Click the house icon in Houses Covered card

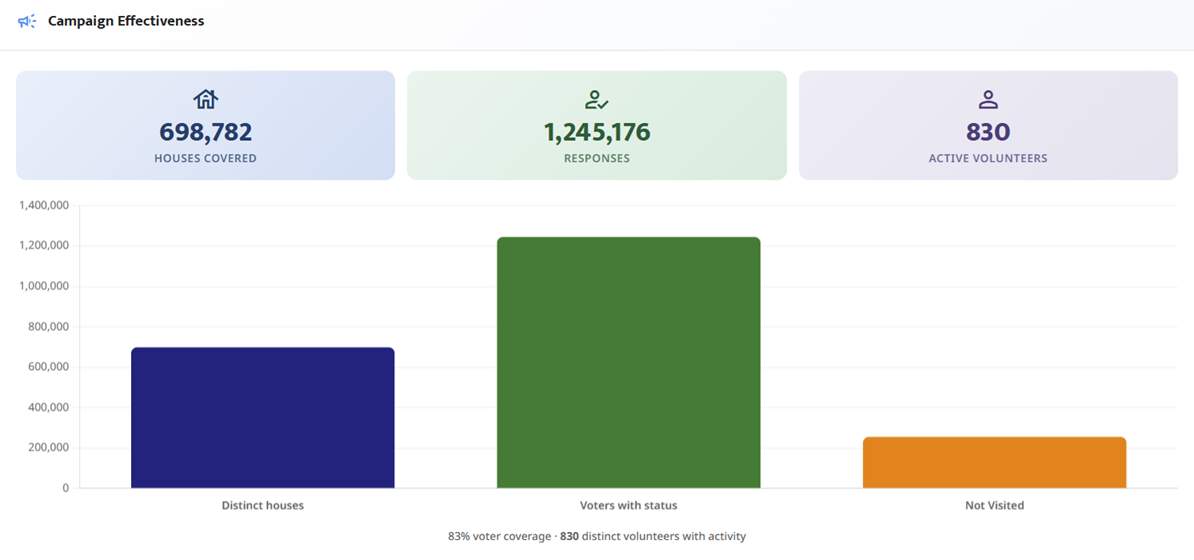(206, 99)
